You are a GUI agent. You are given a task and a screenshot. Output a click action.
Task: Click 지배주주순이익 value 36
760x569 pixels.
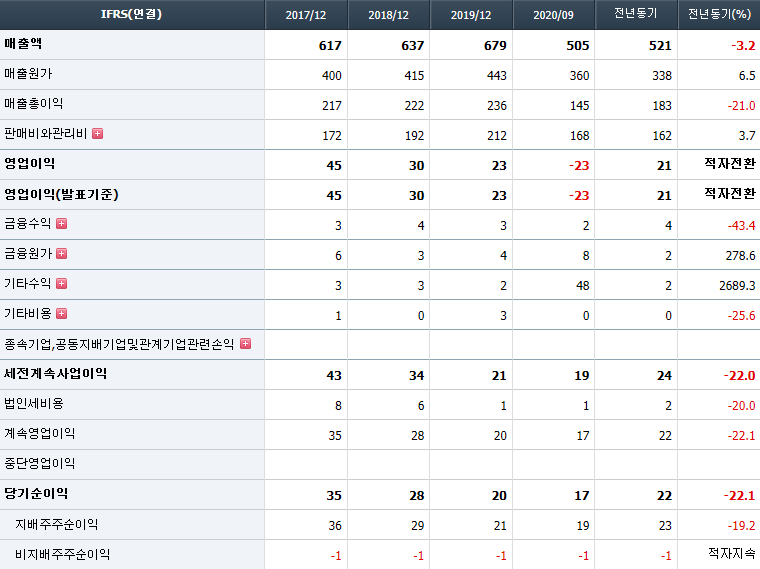tap(335, 526)
